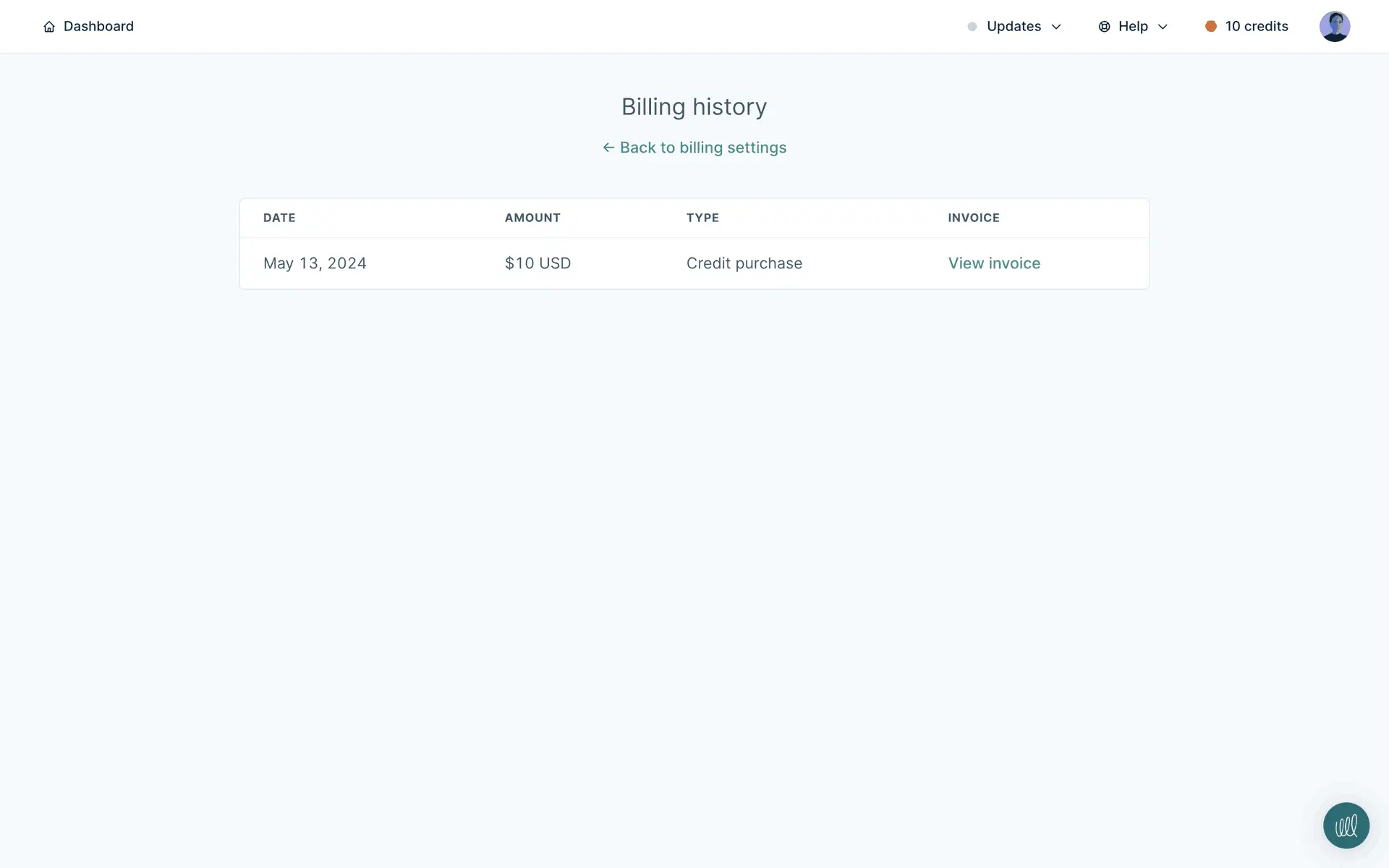This screenshot has width=1389, height=868.
Task: Click the $10 USD amount cell
Action: coord(538,263)
